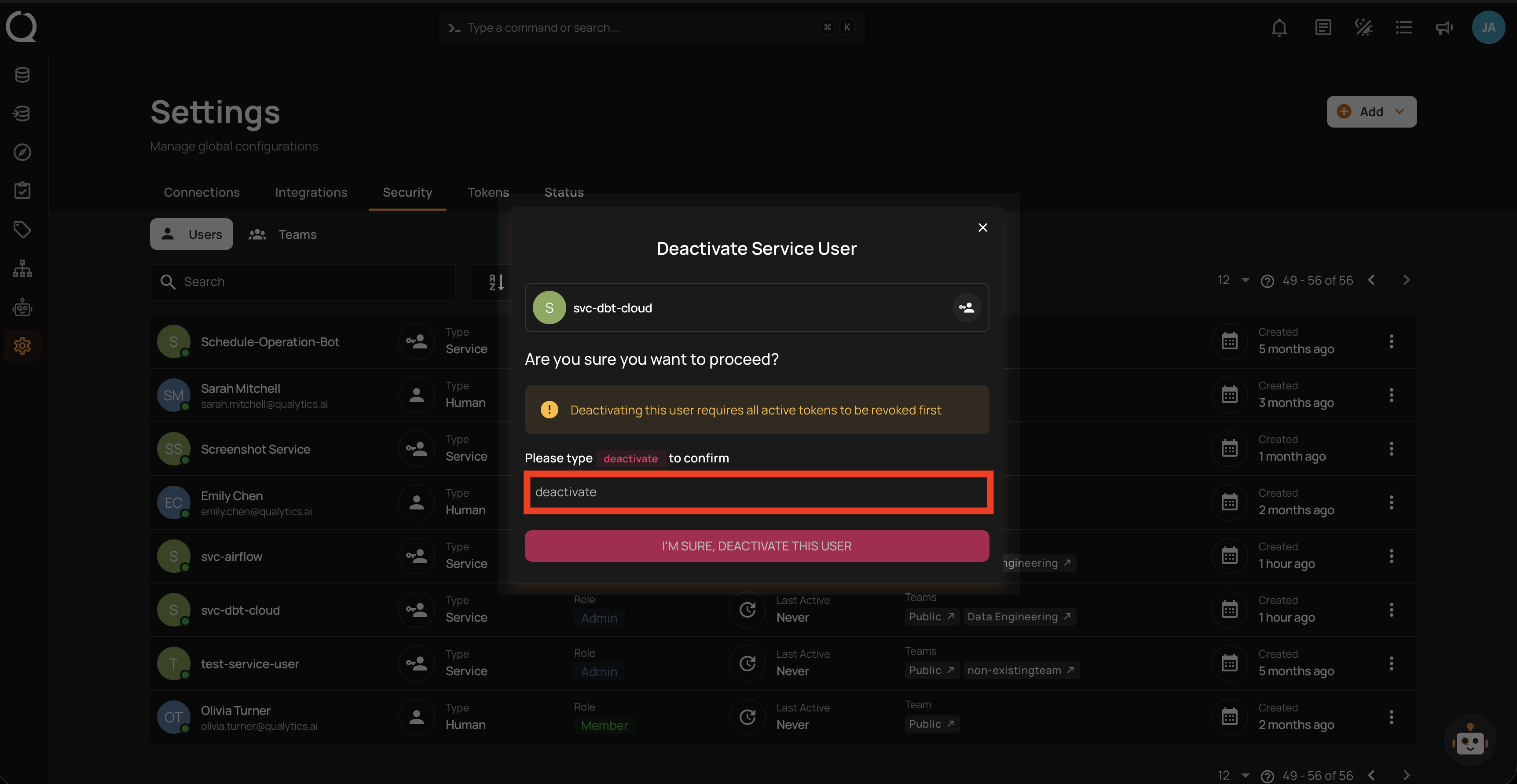Open non-existingteam link for test-service-user
The height and width of the screenshot is (784, 1517).
click(1021, 670)
